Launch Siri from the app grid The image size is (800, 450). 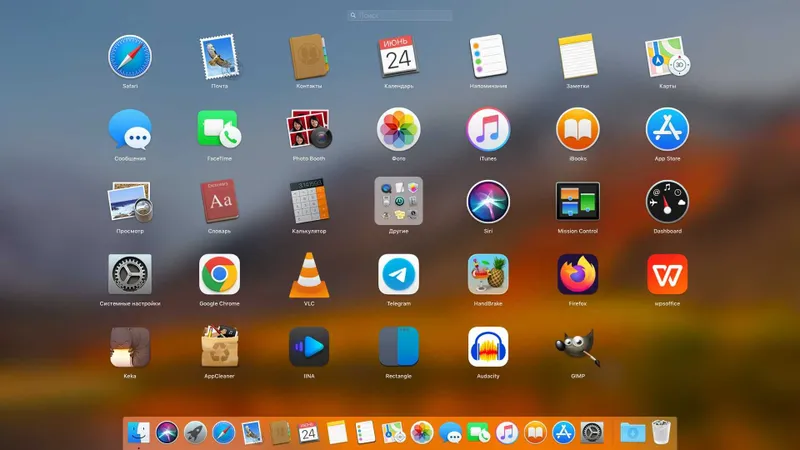[x=488, y=201]
